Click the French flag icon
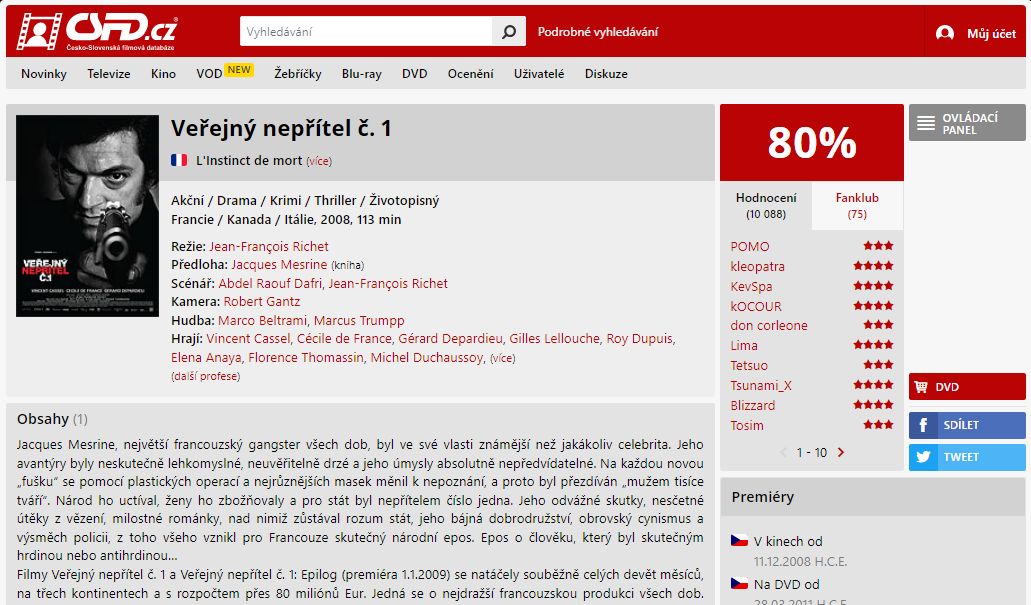 click(179, 160)
